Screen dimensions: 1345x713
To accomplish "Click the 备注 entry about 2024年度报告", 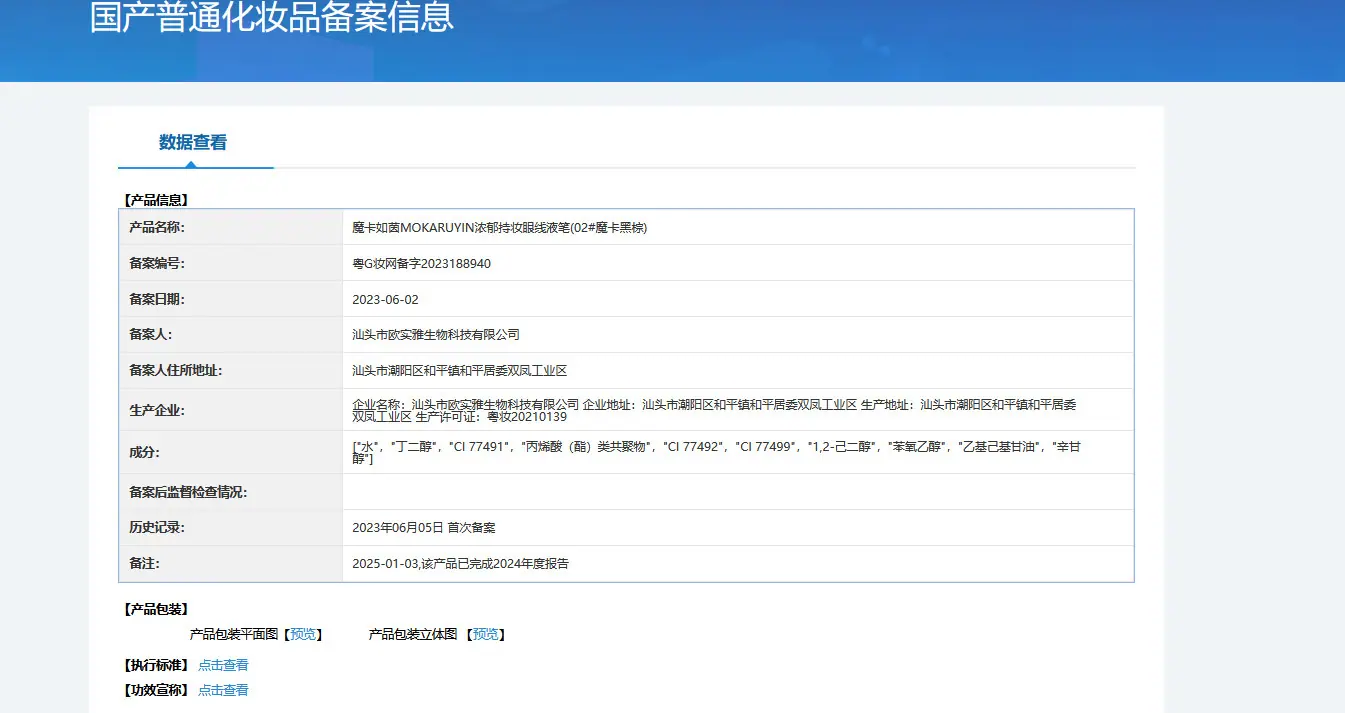I will pos(461,564).
